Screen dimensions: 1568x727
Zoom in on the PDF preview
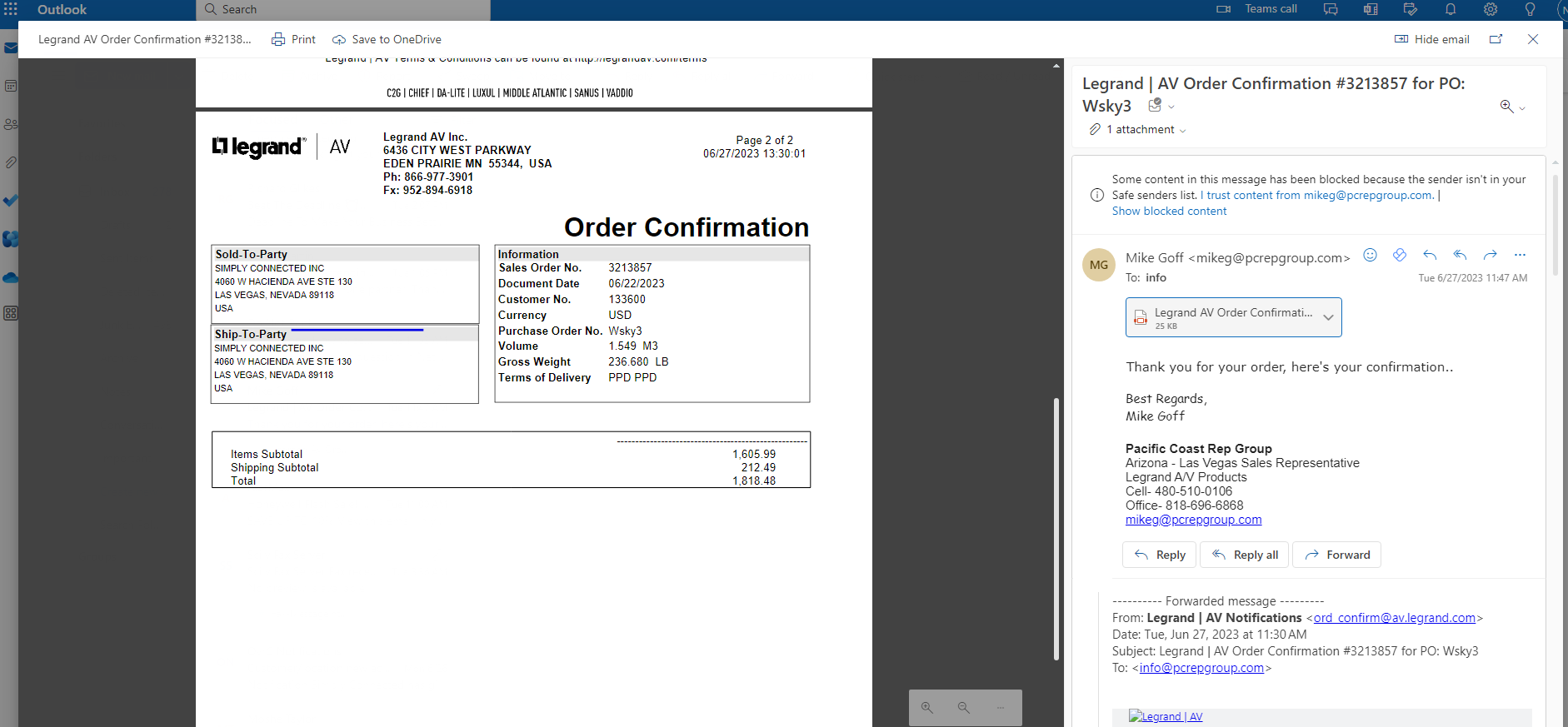pyautogui.click(x=927, y=708)
